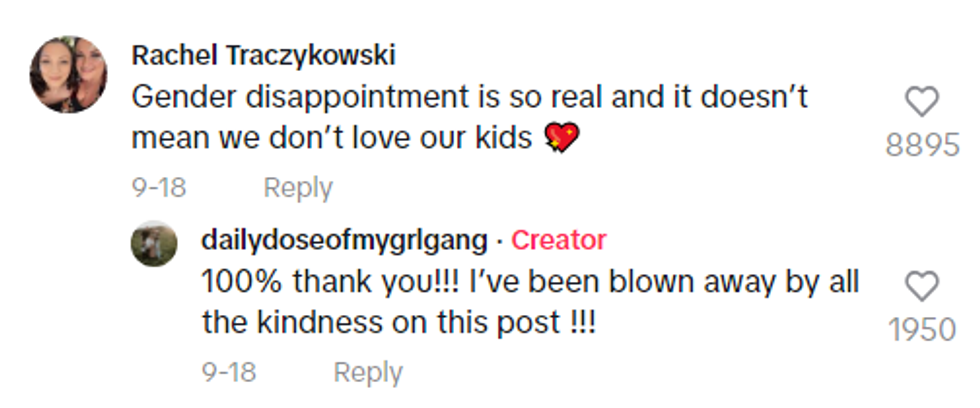Visit the Rachel Traczykowski username link
Image resolution: width=980 pixels, height=408 pixels.
pyautogui.click(x=263, y=54)
